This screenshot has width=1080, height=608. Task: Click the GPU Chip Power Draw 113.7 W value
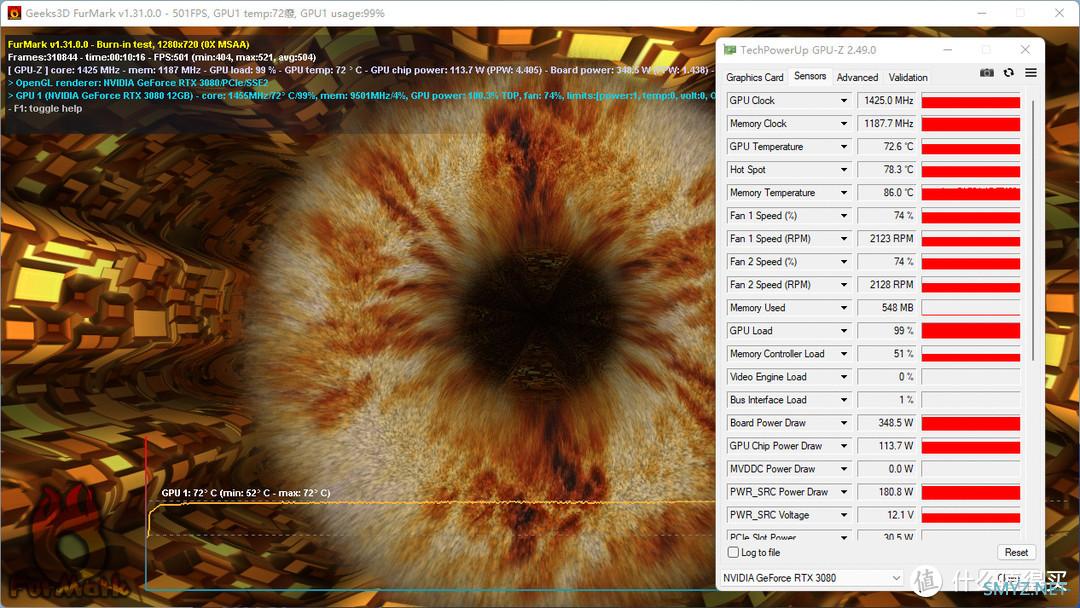[888, 446]
